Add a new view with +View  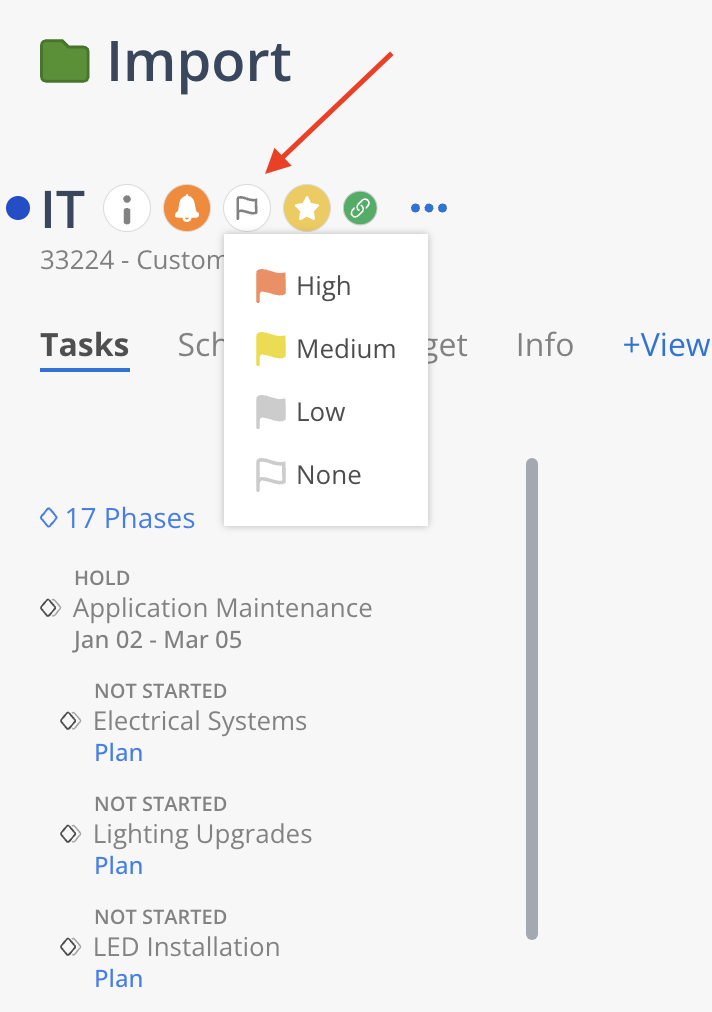[665, 346]
